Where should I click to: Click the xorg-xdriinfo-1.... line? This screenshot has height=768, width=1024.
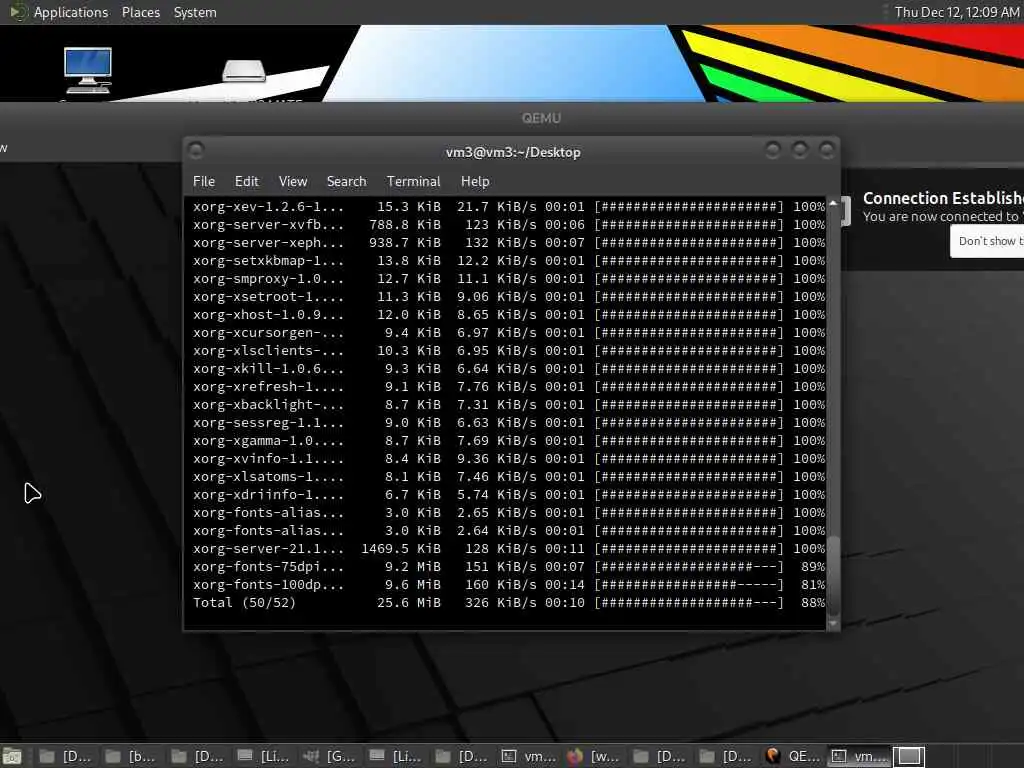click(509, 495)
